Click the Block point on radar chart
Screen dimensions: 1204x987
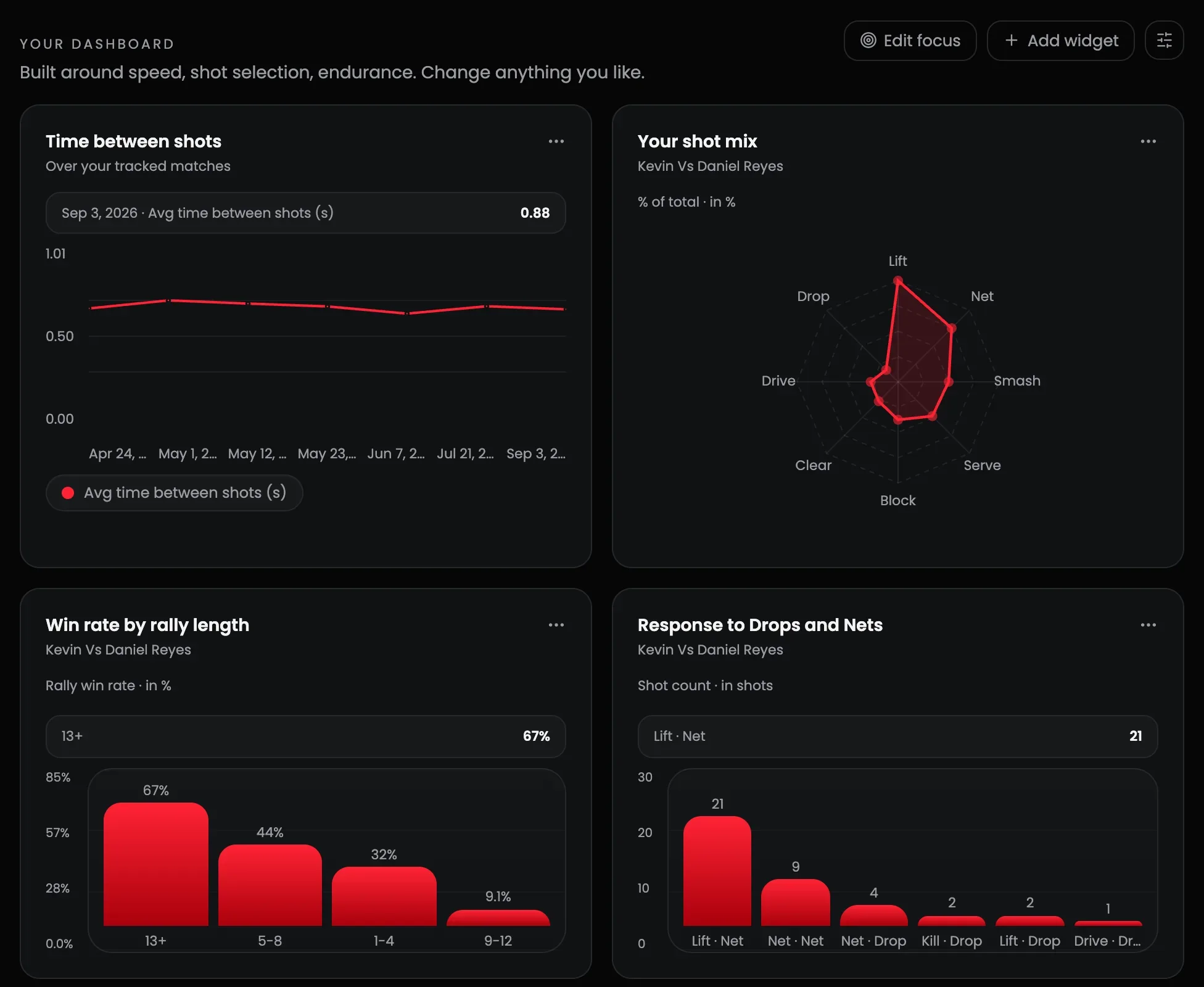(898, 420)
